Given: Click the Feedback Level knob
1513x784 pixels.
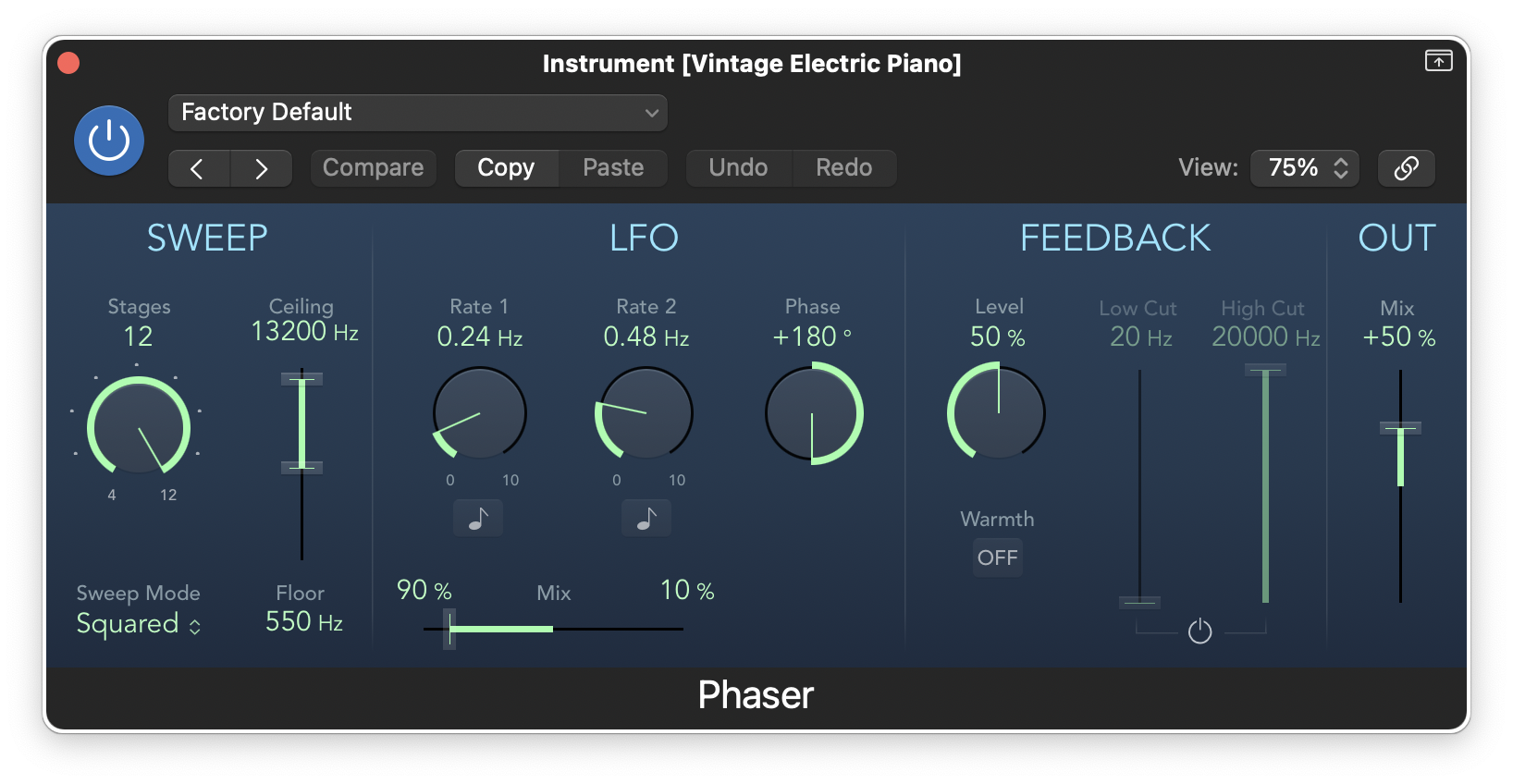Looking at the screenshot, I should click(x=997, y=413).
